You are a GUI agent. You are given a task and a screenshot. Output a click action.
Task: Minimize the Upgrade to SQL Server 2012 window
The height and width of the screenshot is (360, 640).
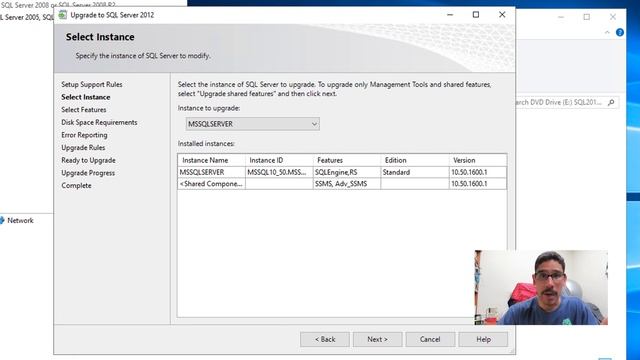[x=450, y=15]
